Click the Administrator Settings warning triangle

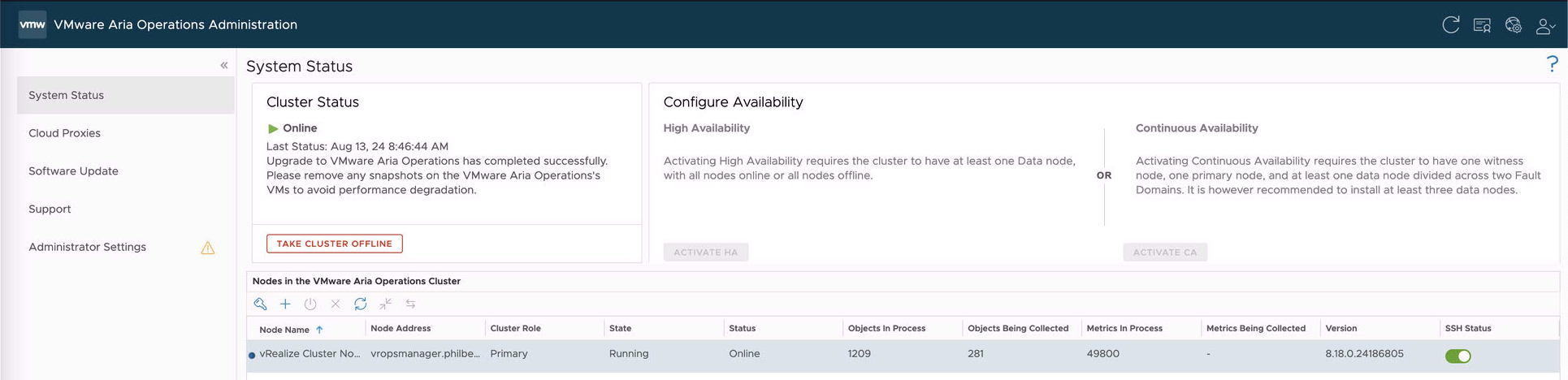point(208,248)
